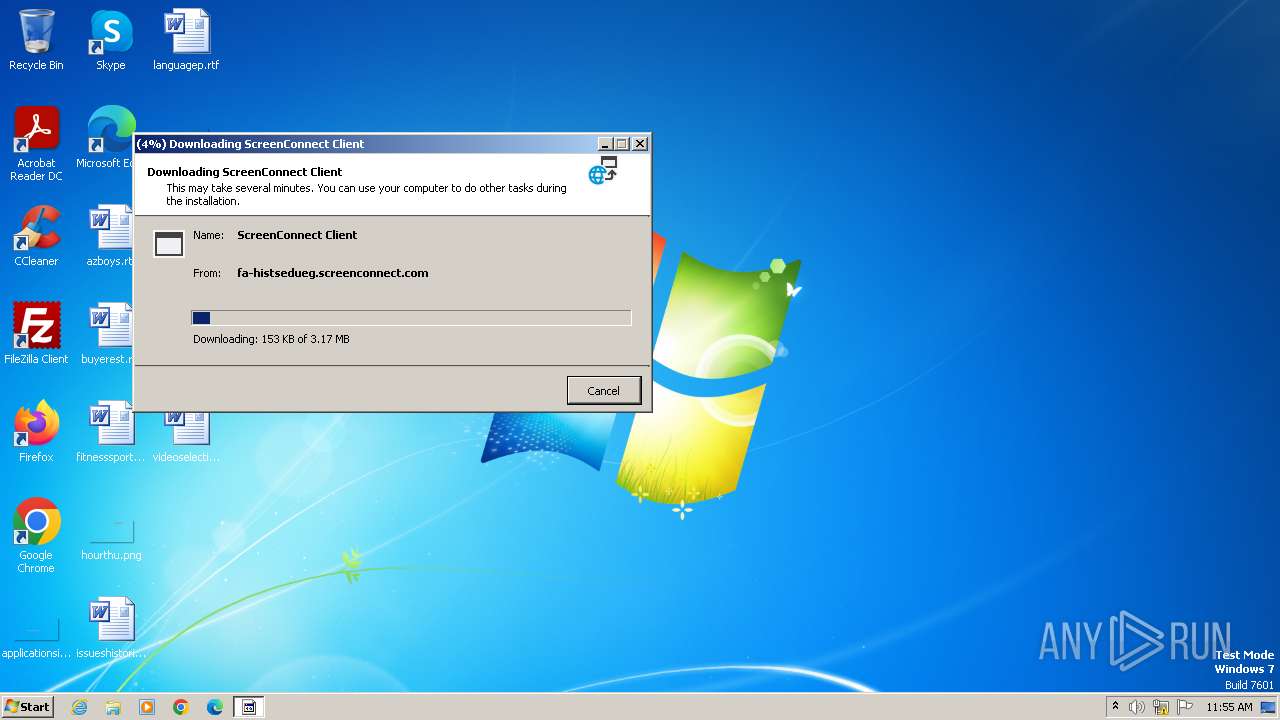Select the issueshistori document icon
This screenshot has height=720, width=1280.
point(111,627)
